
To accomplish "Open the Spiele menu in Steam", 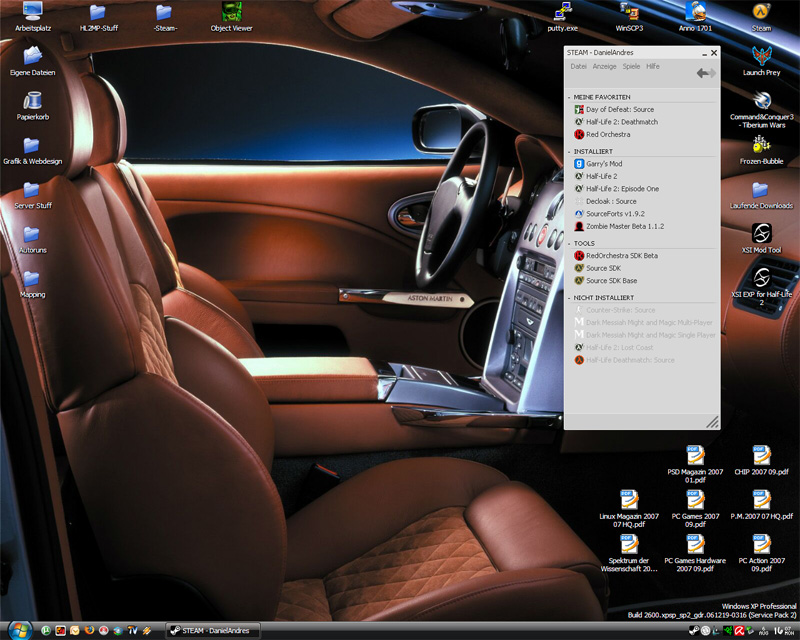I will (631, 66).
